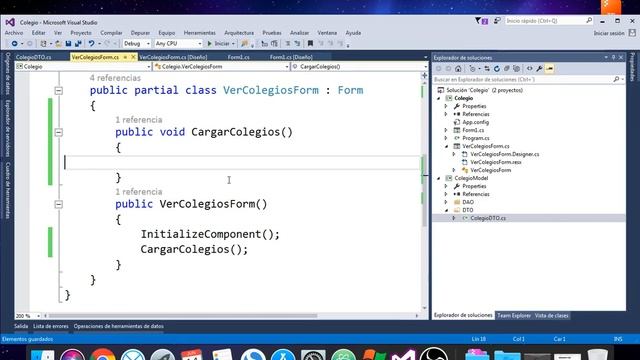Click the Properties wrench icon in Solution Explorer
The width and height of the screenshot is (640, 360).
(539, 69)
